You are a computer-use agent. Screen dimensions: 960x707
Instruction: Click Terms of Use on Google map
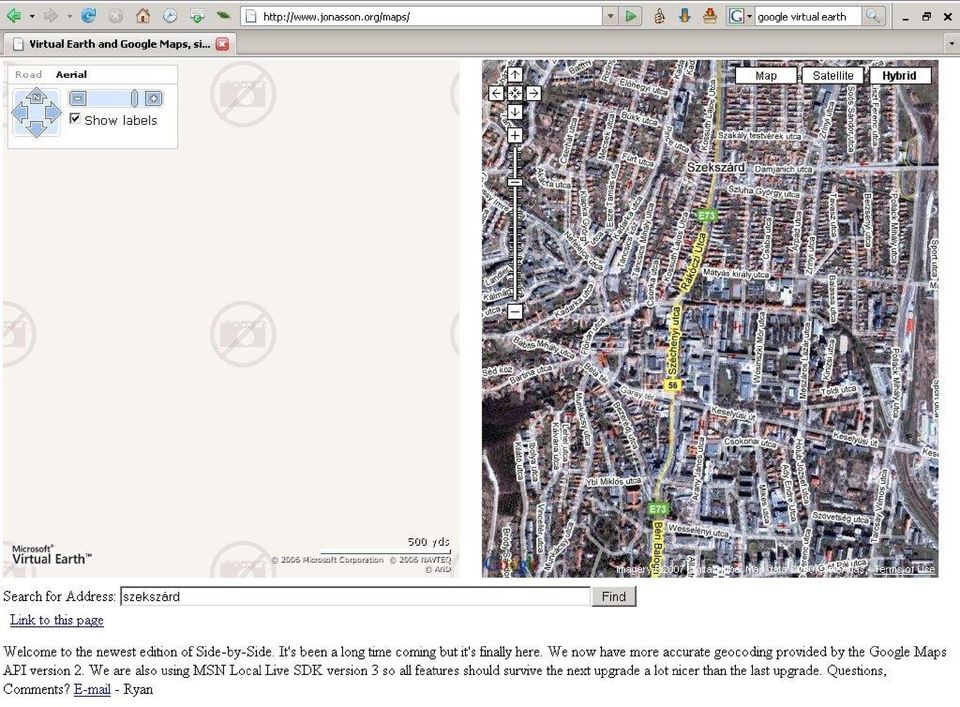pos(905,569)
